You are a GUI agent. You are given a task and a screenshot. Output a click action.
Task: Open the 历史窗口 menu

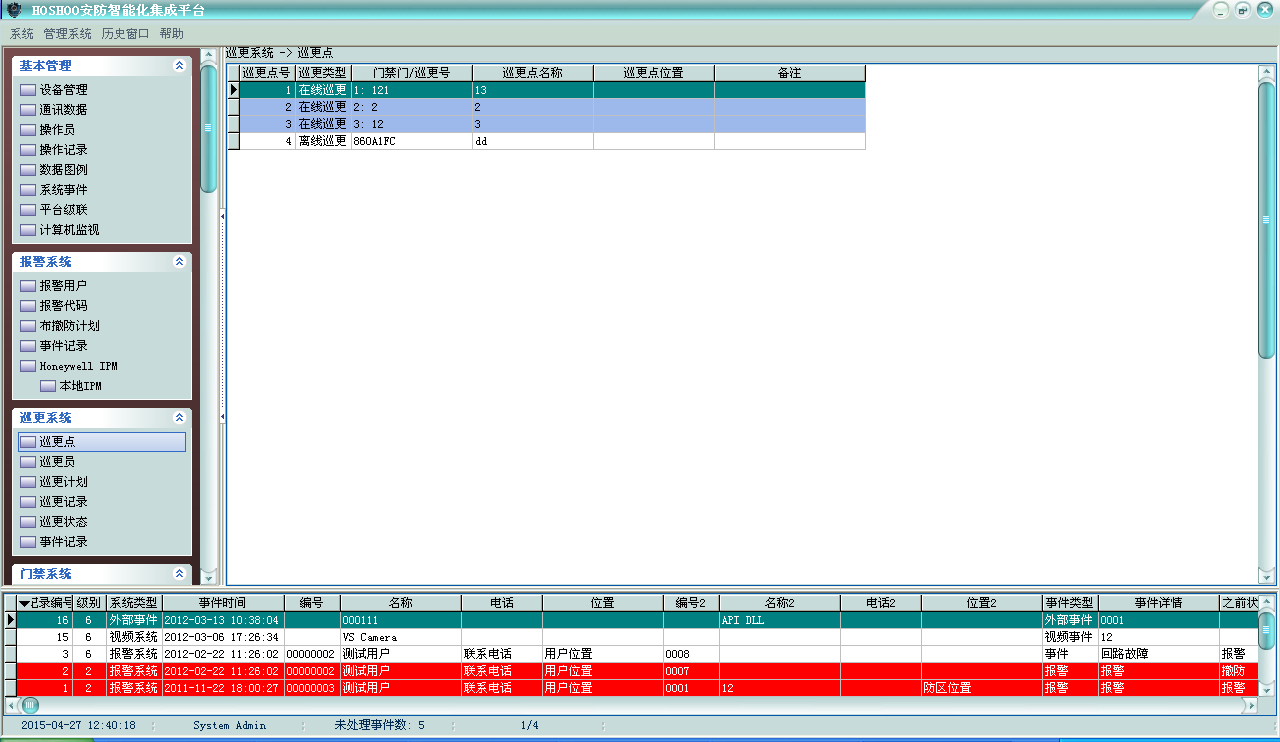pos(125,33)
